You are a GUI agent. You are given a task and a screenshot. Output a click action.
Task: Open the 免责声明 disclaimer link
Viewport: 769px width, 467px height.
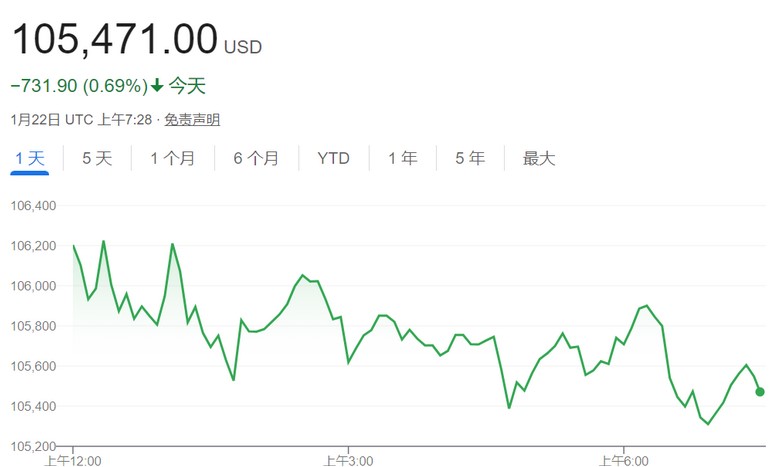(x=192, y=120)
